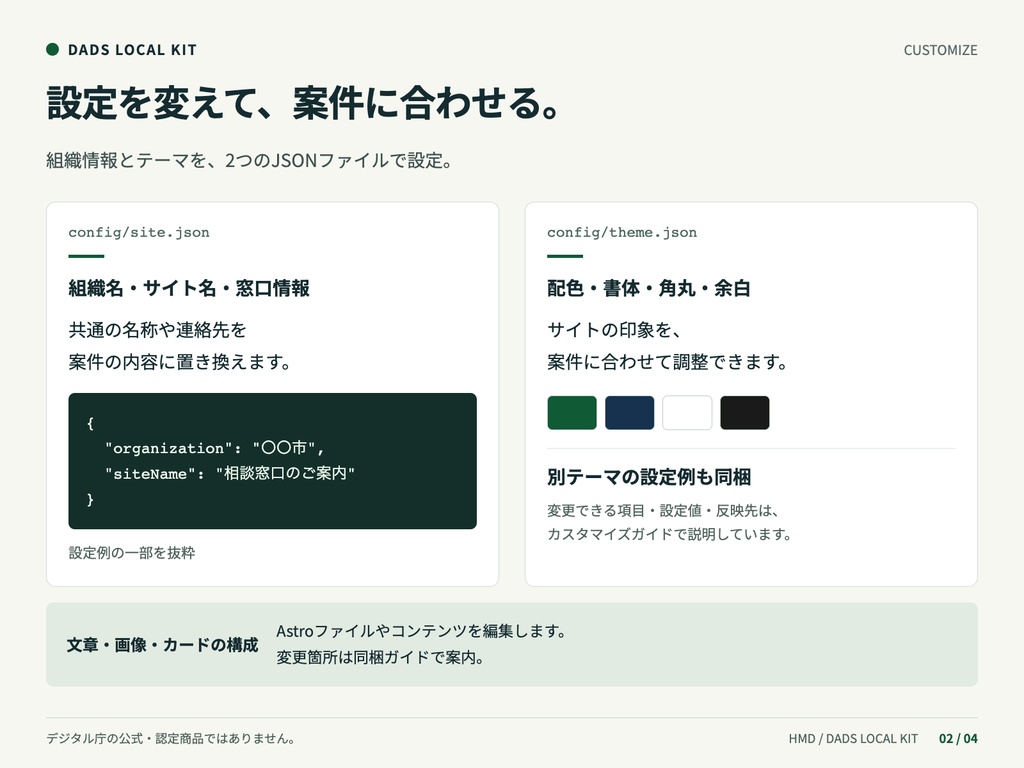Click the footer text HMD / DADS LOCAL KIT
This screenshot has height=768, width=1024.
click(853, 739)
